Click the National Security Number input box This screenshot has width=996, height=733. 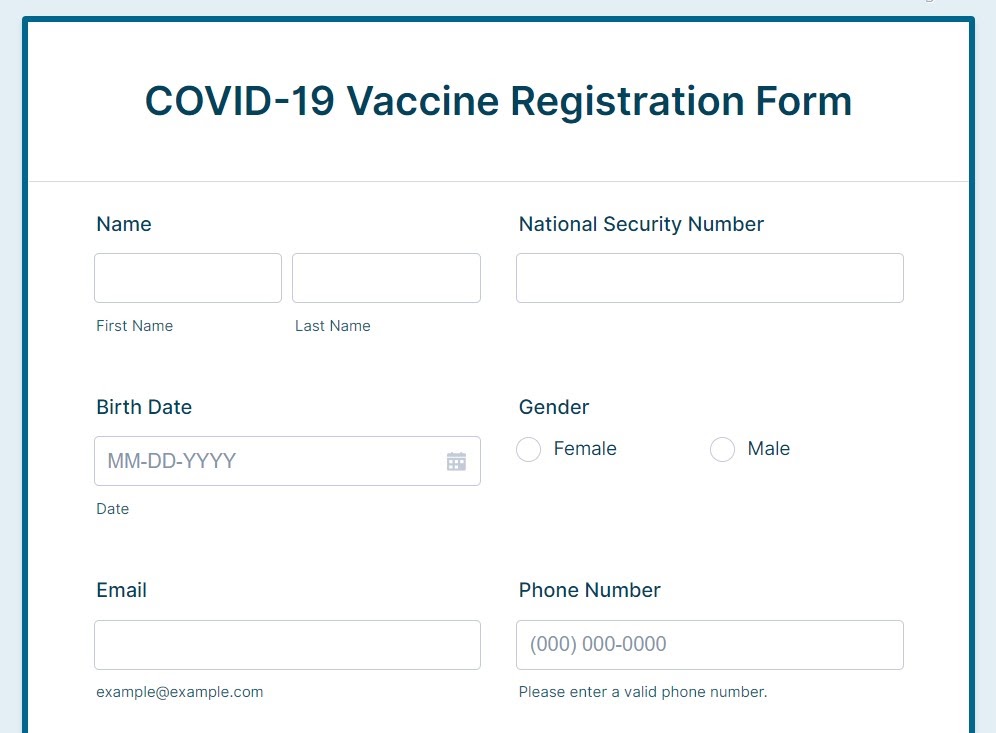coord(709,278)
